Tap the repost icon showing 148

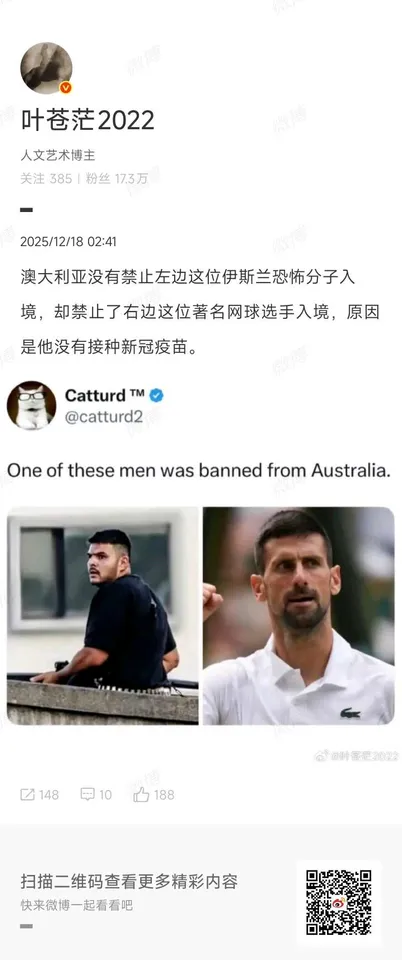[x=28, y=794]
